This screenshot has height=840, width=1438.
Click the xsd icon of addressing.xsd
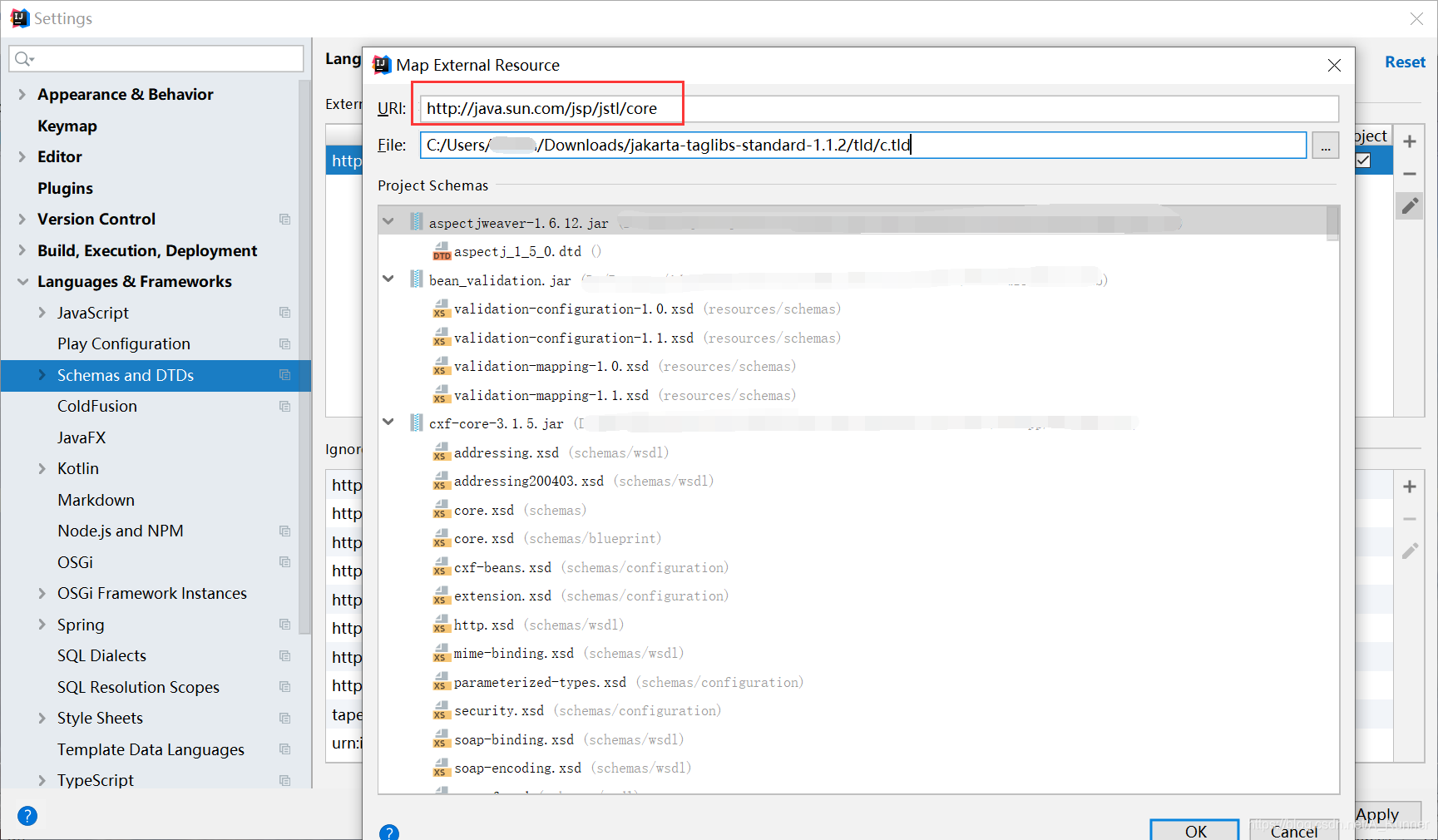[x=441, y=452]
